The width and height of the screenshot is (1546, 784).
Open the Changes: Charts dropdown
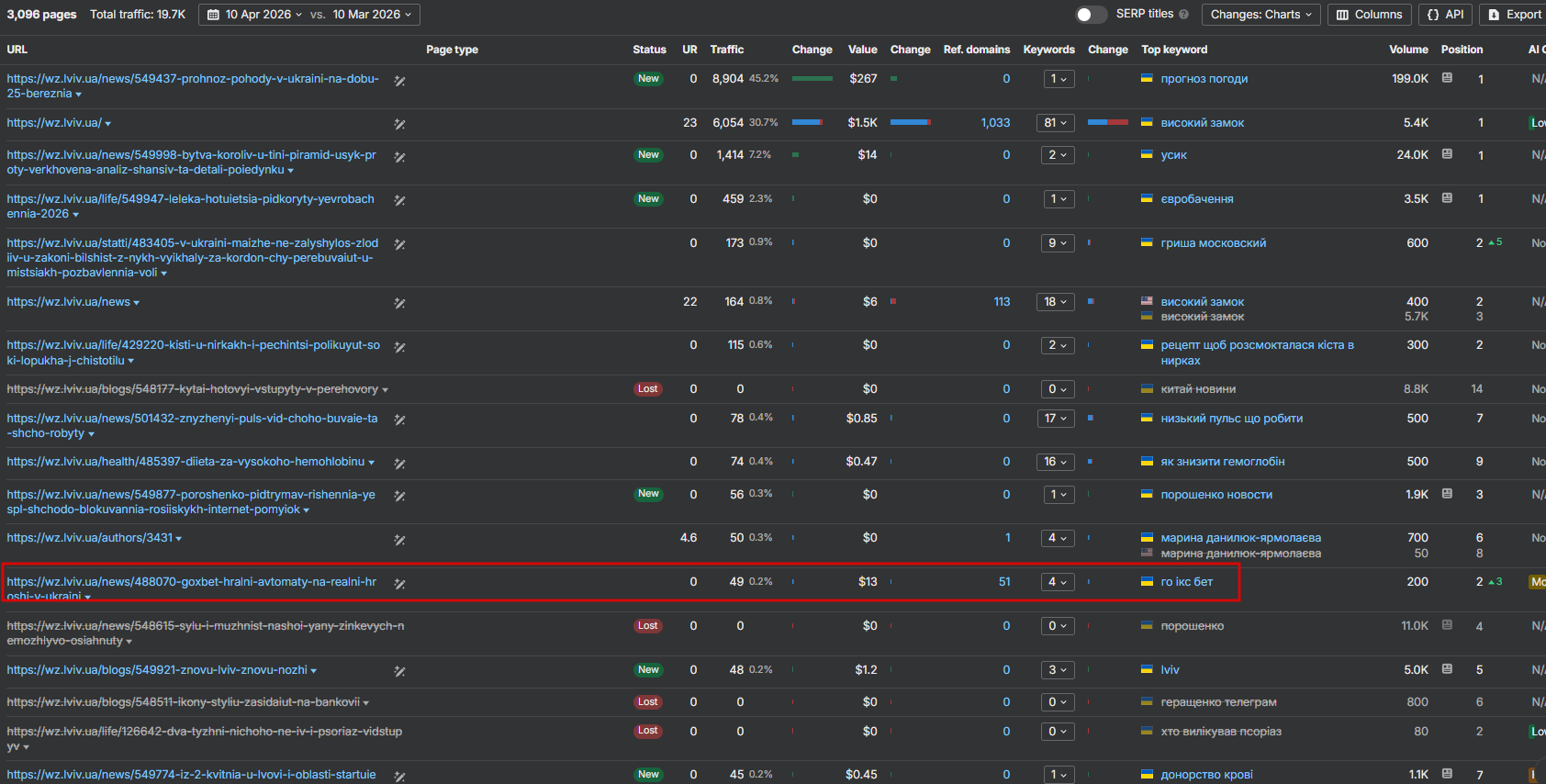pos(1260,15)
